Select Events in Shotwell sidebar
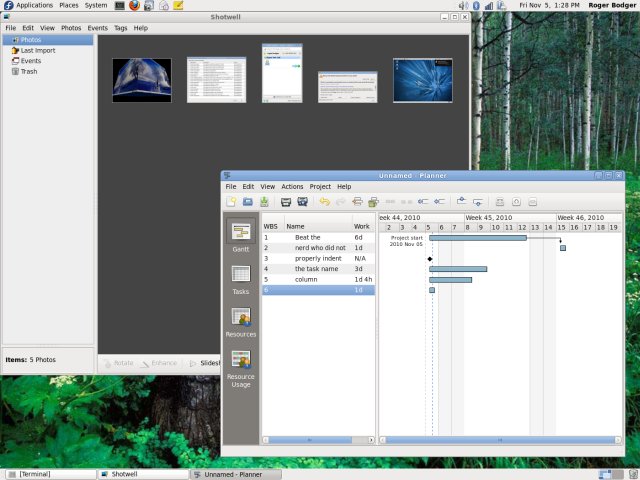 point(31,61)
